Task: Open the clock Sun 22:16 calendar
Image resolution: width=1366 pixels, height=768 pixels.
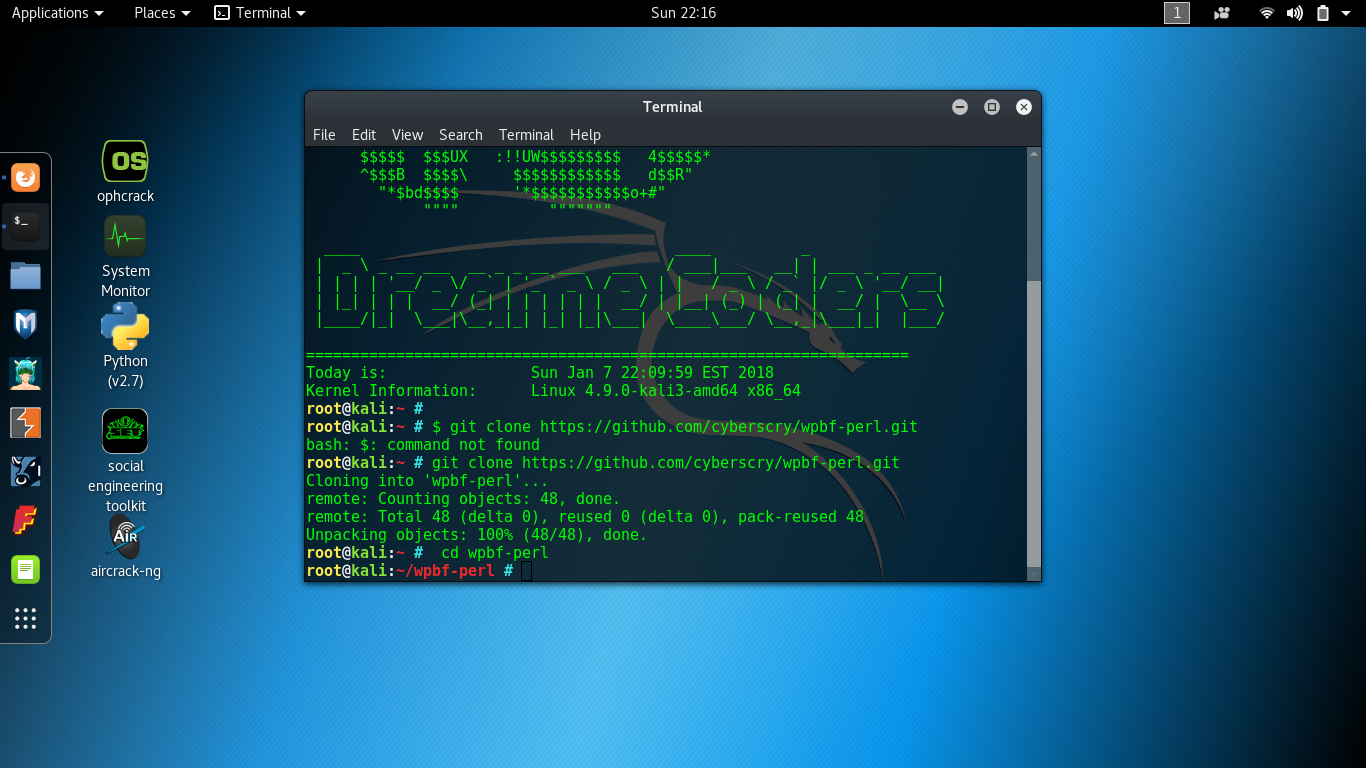Action: pyautogui.click(x=683, y=13)
